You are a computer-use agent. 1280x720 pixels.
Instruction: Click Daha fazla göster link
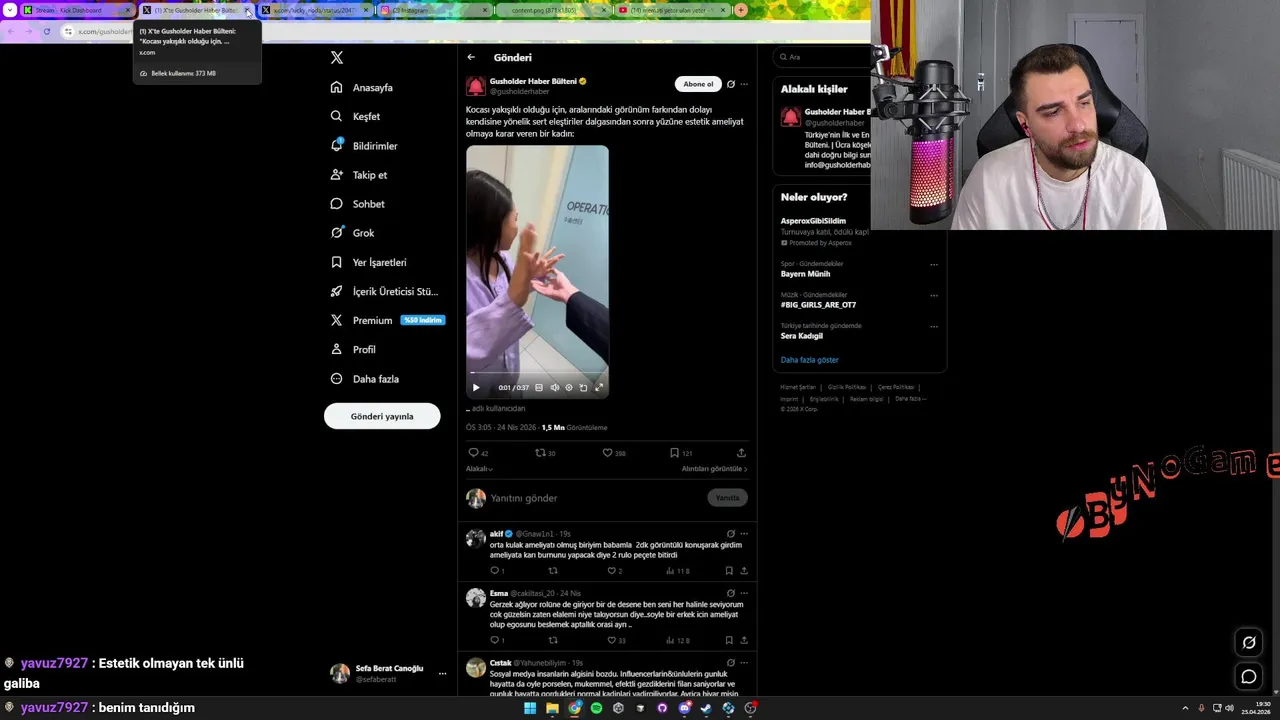click(810, 360)
